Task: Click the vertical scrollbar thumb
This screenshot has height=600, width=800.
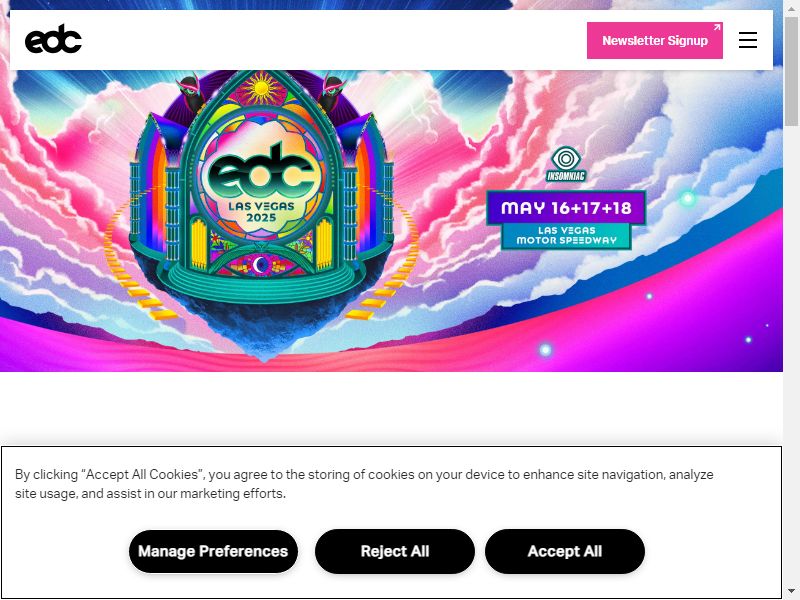Action: point(791,71)
